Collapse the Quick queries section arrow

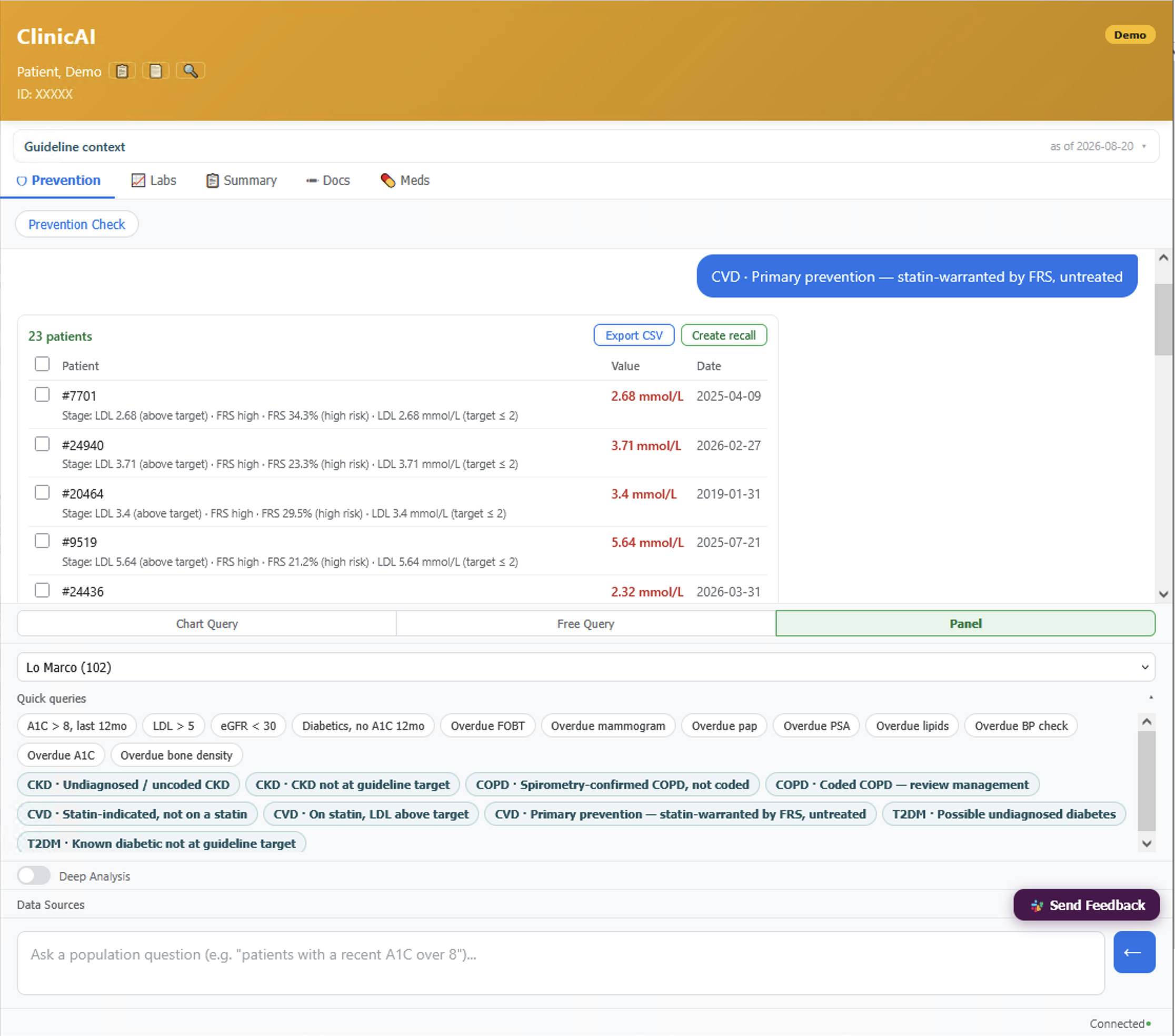pos(1151,698)
